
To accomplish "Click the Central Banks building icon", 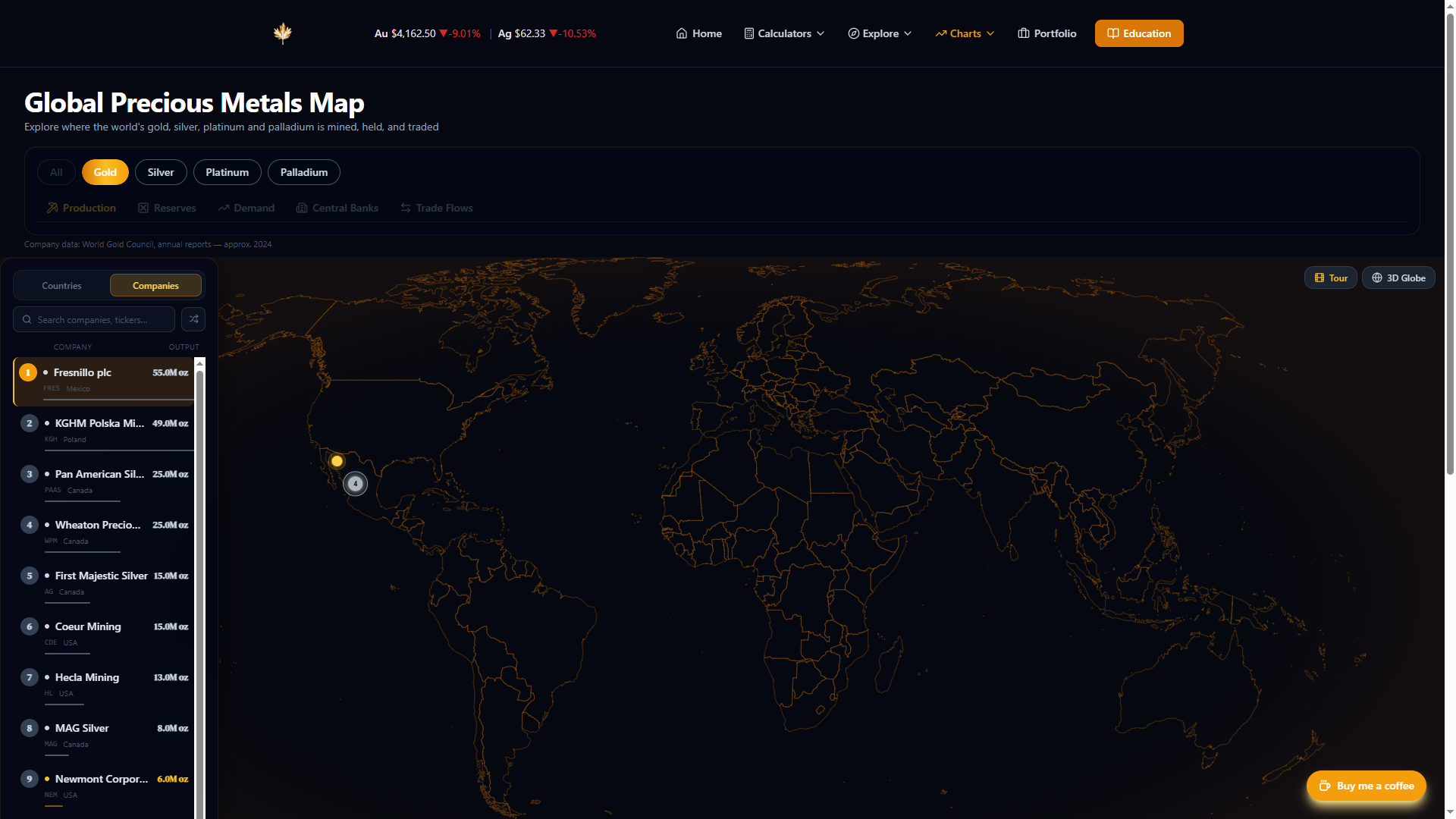I will [302, 208].
